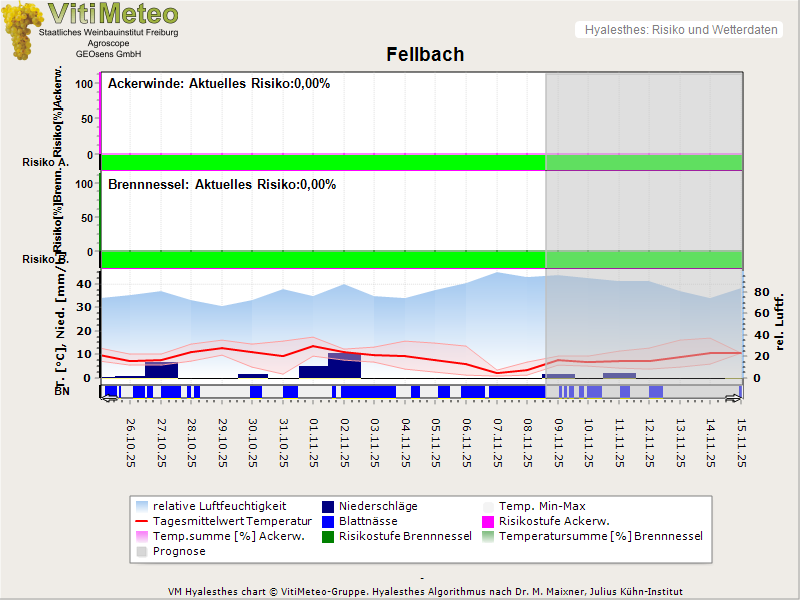Image resolution: width=800 pixels, height=600 pixels.
Task: Click the light blue relative Luftfeuchtigkeit swatch
Action: click(x=141, y=506)
